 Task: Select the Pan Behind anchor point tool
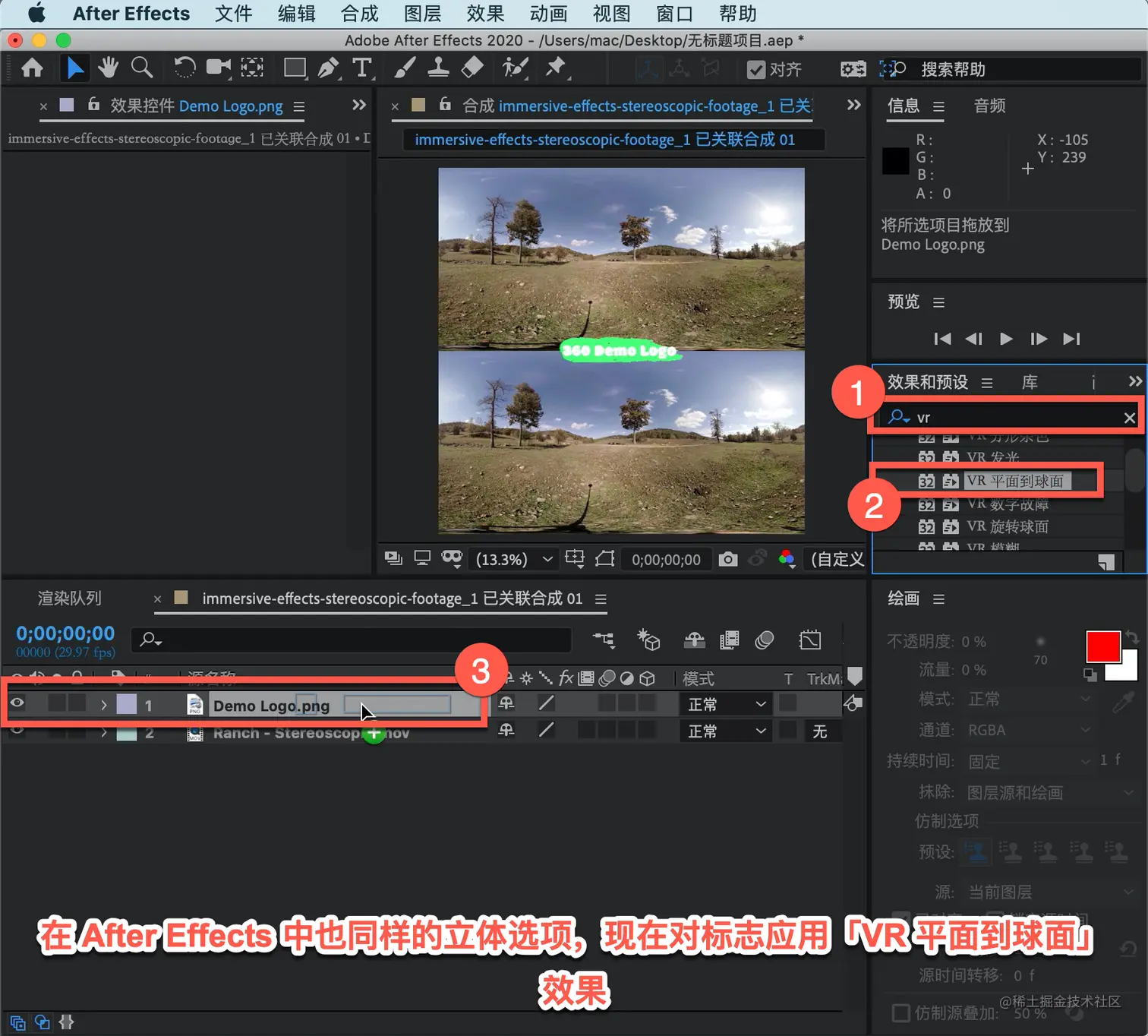pos(252,68)
